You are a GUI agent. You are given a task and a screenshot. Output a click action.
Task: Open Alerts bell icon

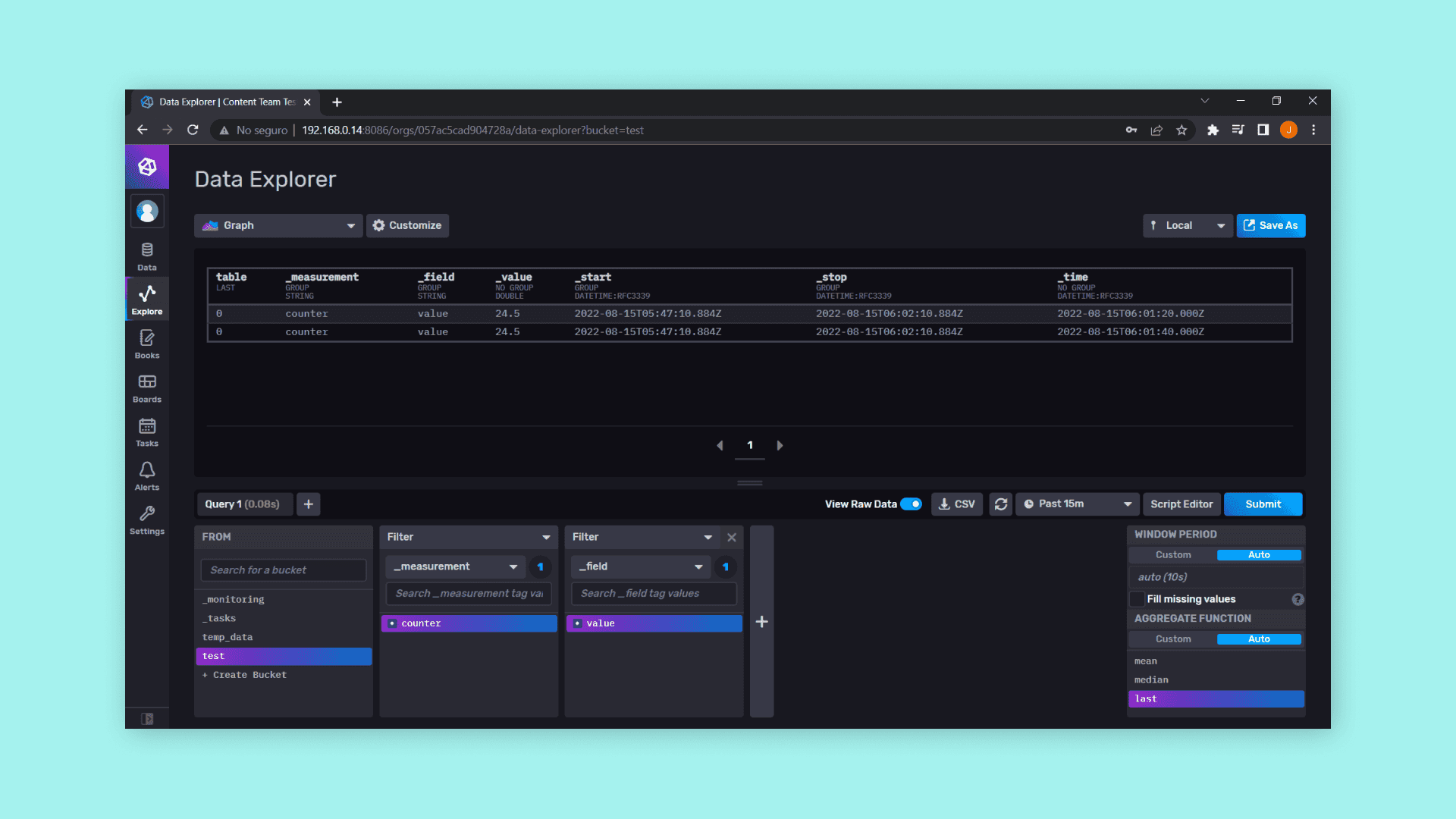[147, 475]
